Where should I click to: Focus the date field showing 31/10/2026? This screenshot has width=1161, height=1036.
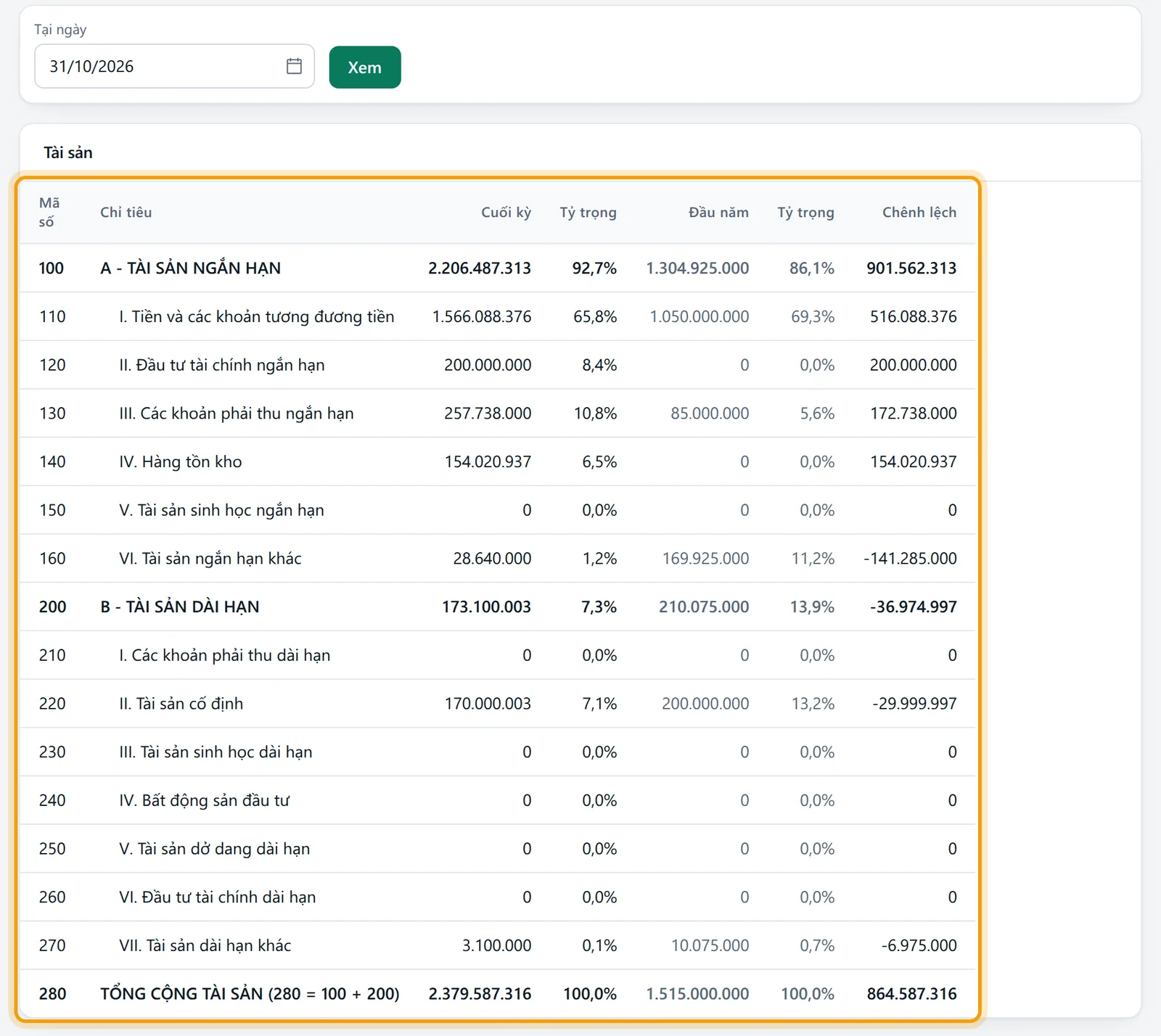[x=174, y=66]
